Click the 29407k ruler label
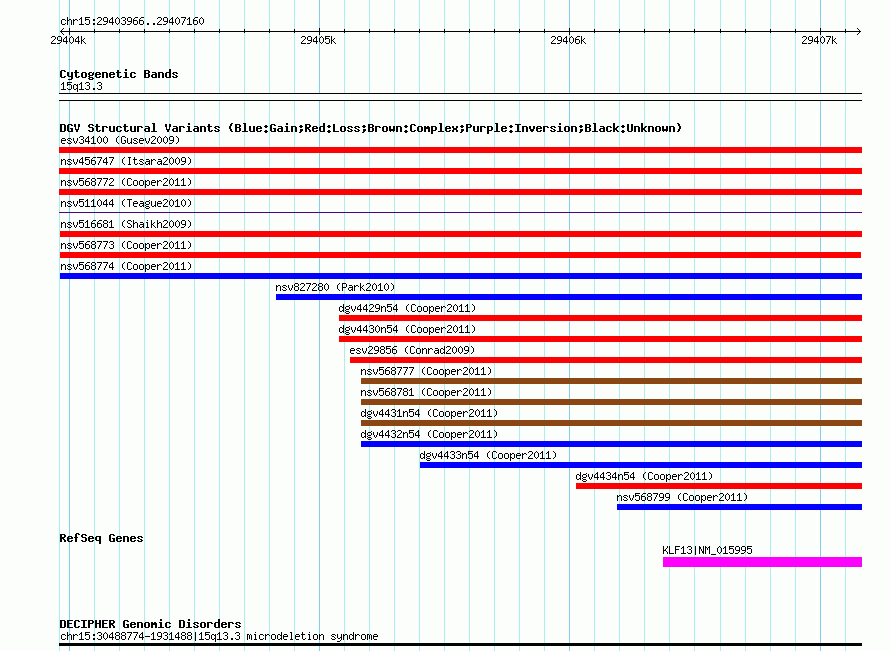890x651 pixels. (819, 40)
